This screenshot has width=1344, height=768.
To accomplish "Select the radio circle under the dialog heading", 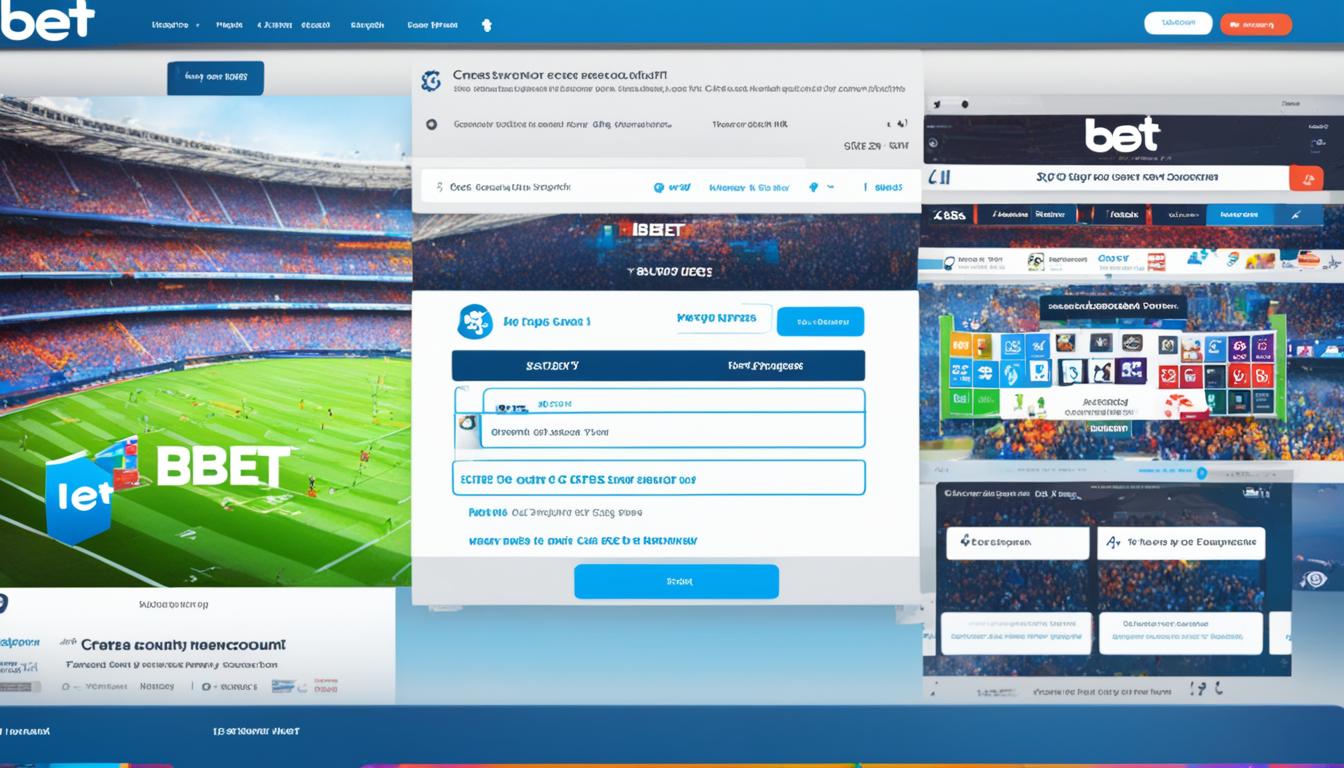I will coord(431,125).
